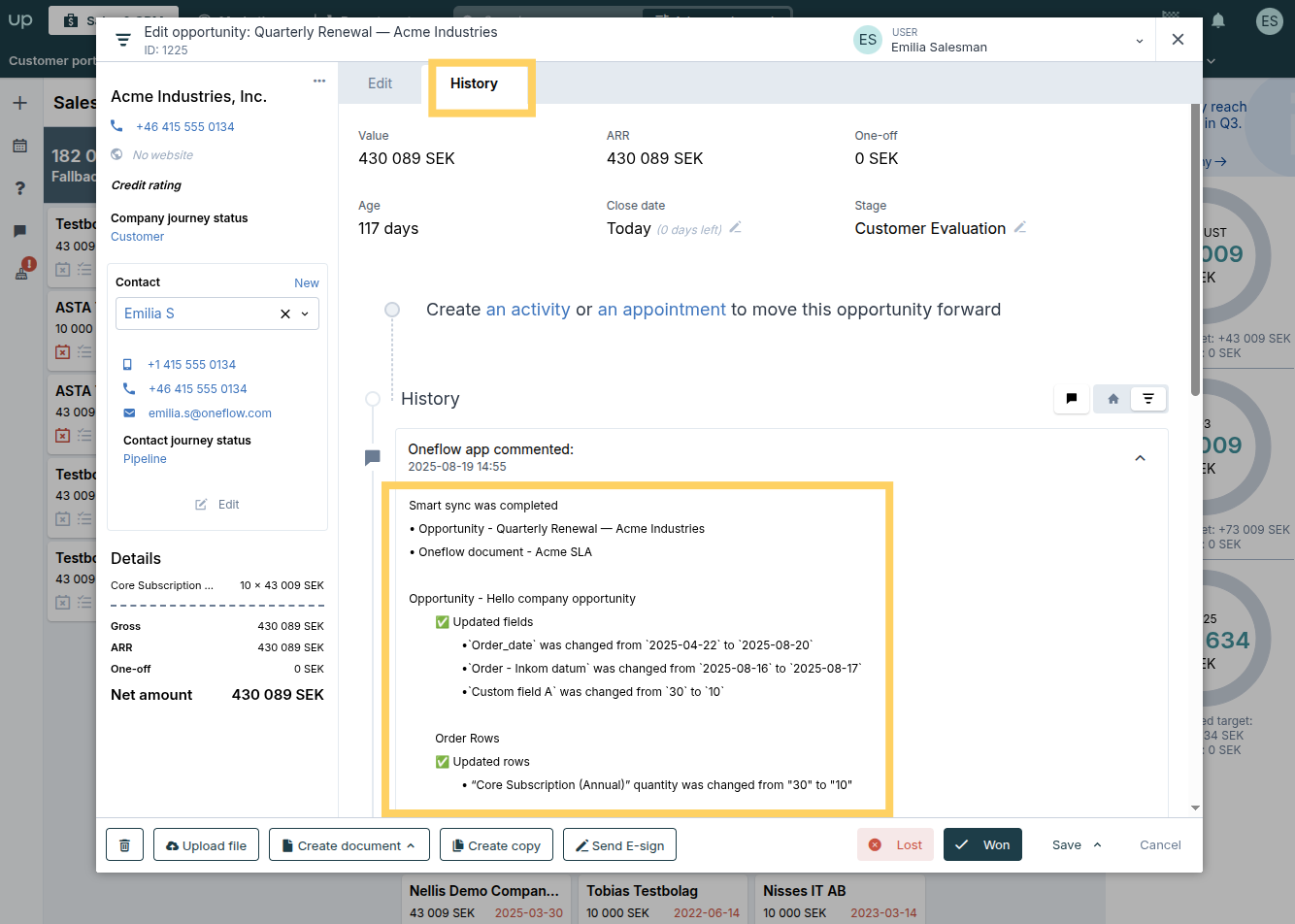The width and height of the screenshot is (1295, 924).
Task: Click the Core Subscription order row
Action: click(x=217, y=585)
